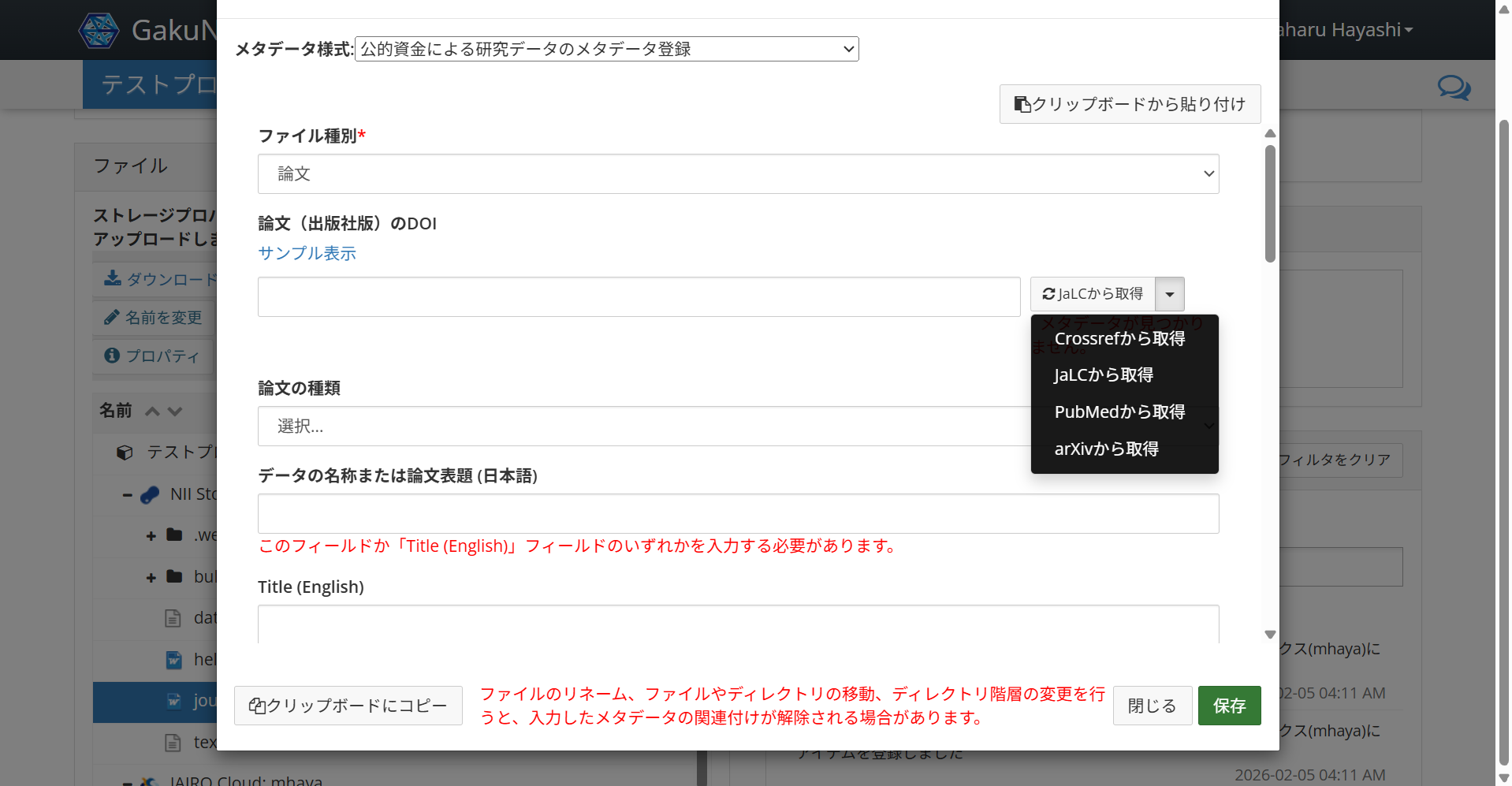The image size is (1512, 786).
Task: Select Crossrefから取得 from the menu
Action: tap(1119, 338)
